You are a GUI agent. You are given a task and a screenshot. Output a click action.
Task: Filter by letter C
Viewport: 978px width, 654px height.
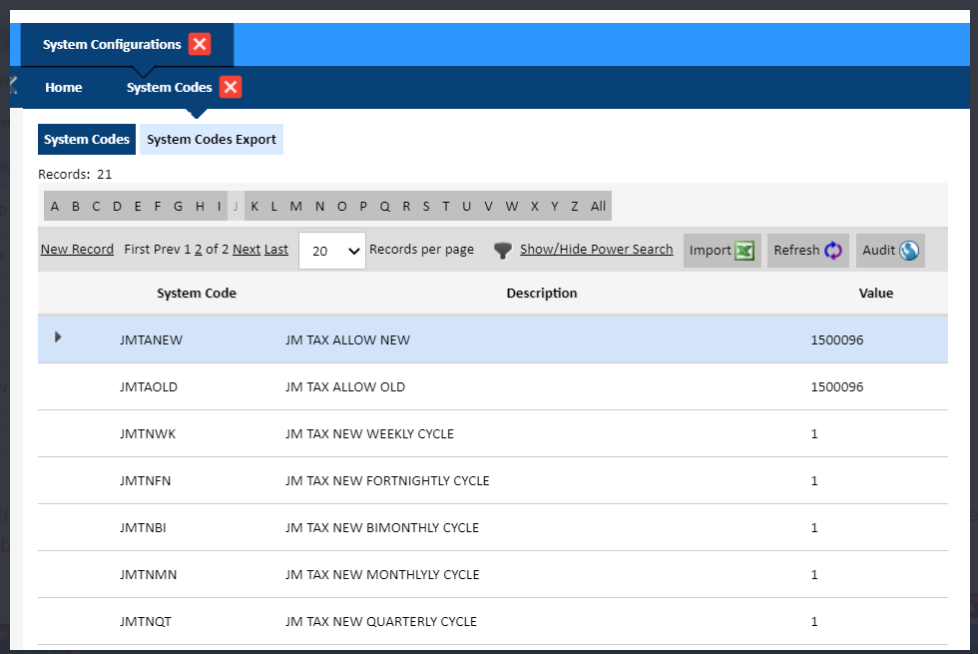point(96,206)
